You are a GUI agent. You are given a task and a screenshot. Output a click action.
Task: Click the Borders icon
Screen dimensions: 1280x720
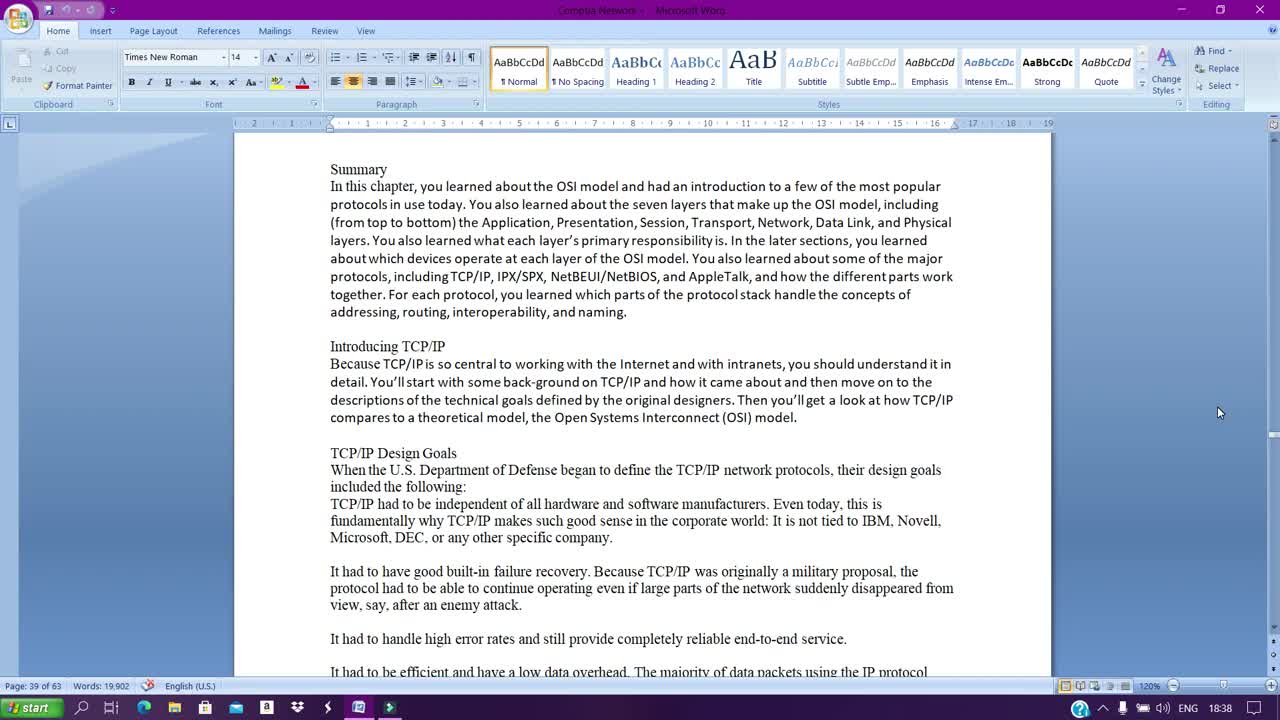click(x=462, y=82)
